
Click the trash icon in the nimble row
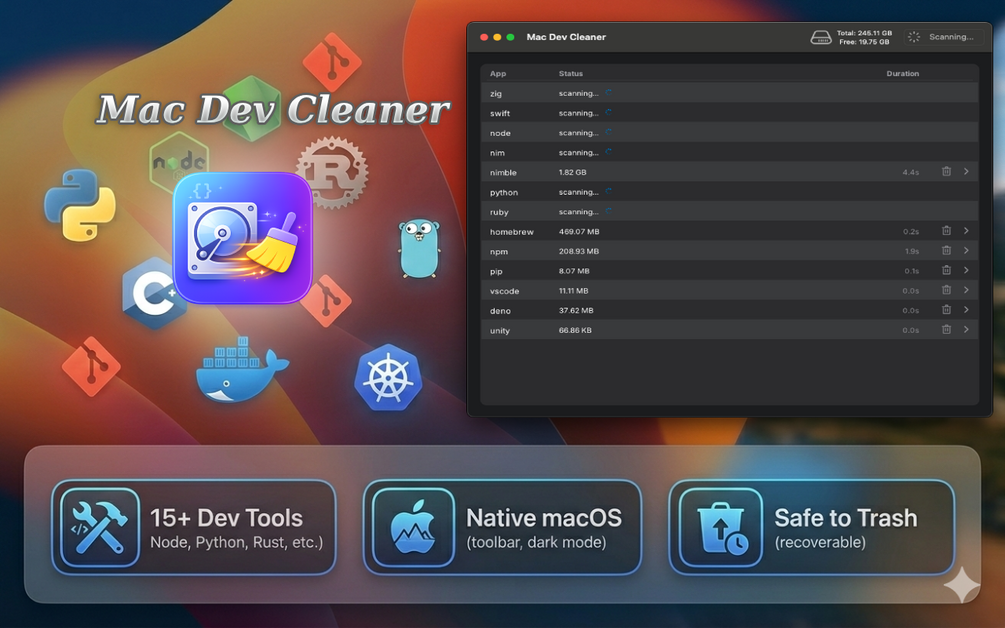(946, 171)
